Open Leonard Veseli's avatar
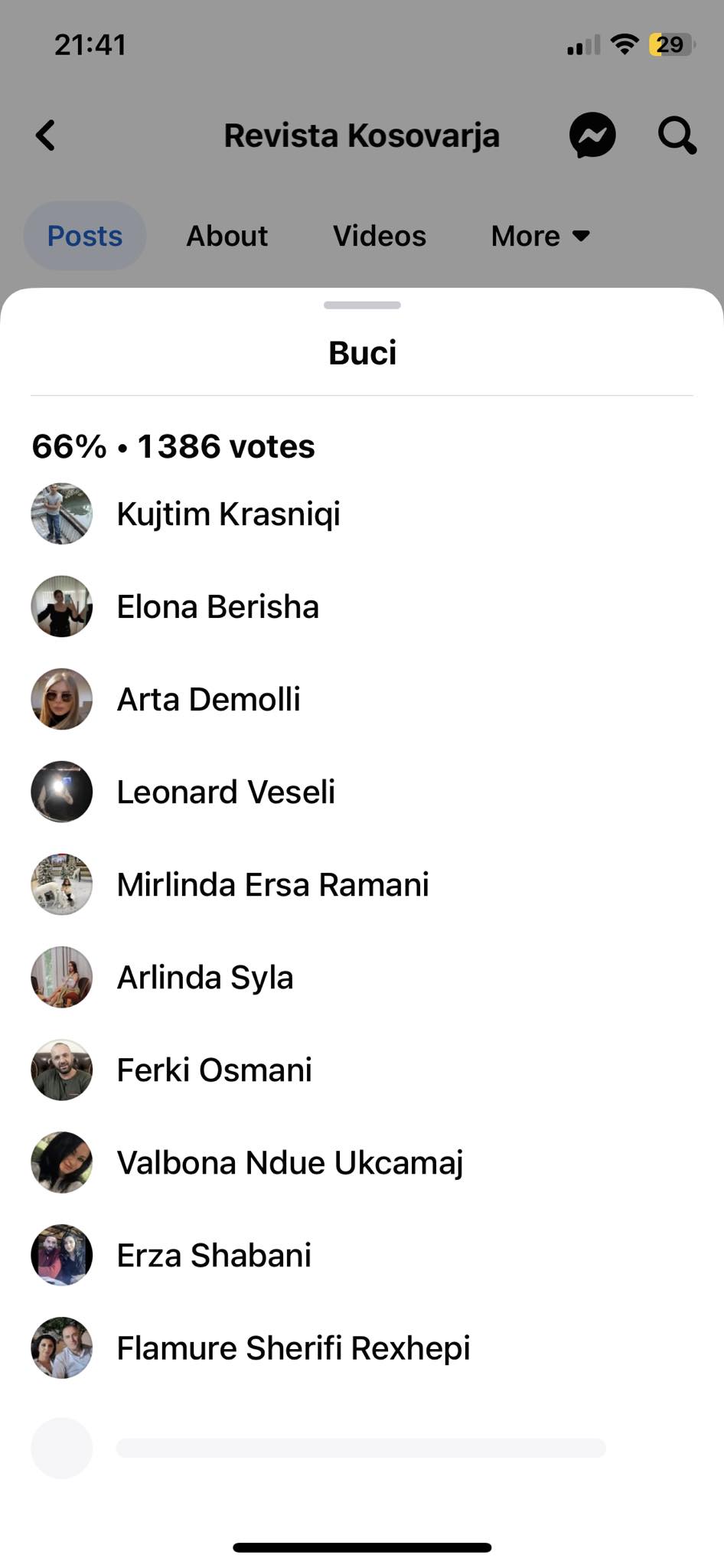724x1568 pixels. (62, 792)
